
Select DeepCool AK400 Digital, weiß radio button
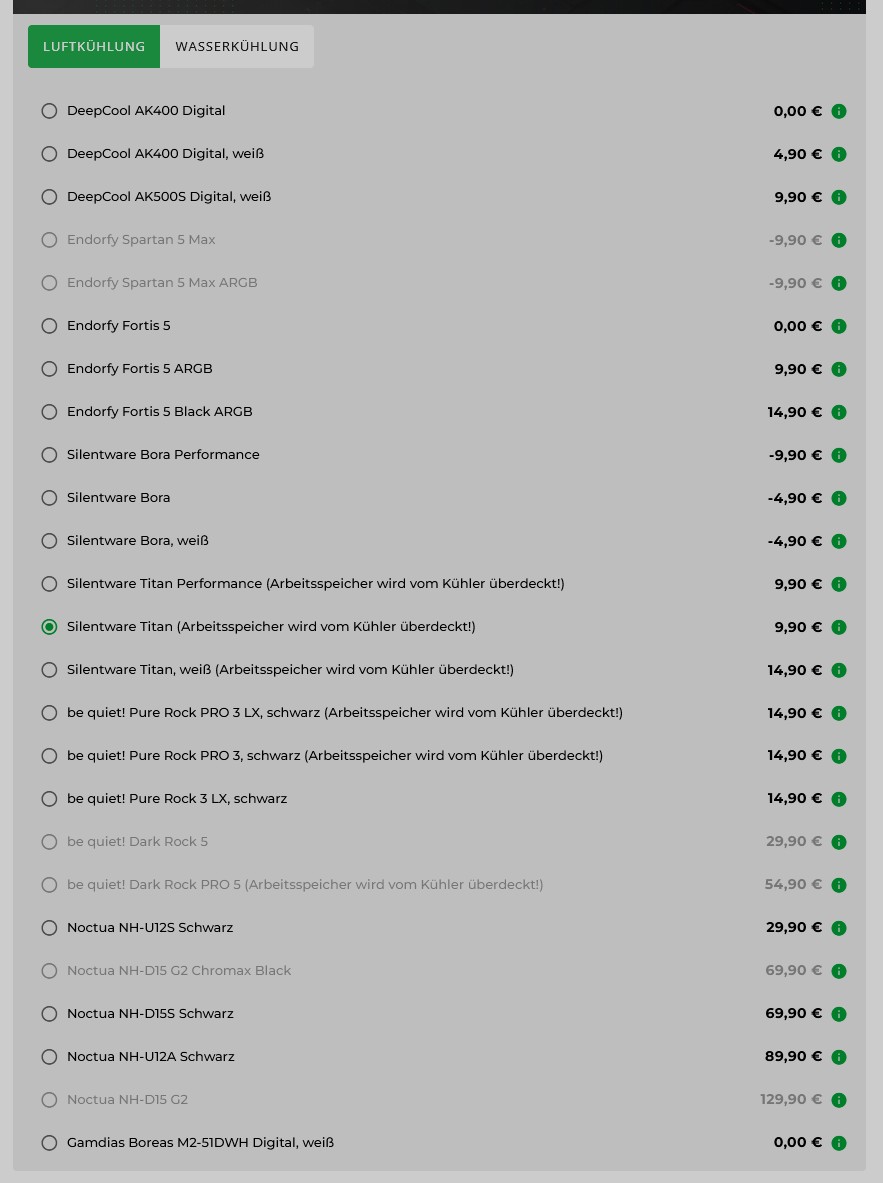click(x=49, y=154)
